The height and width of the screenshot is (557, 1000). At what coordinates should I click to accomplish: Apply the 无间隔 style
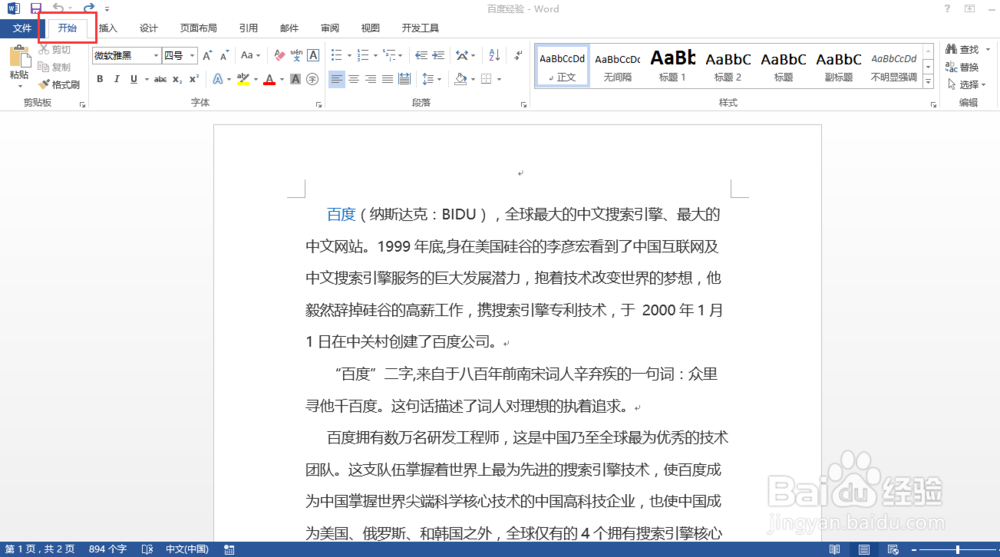617,65
